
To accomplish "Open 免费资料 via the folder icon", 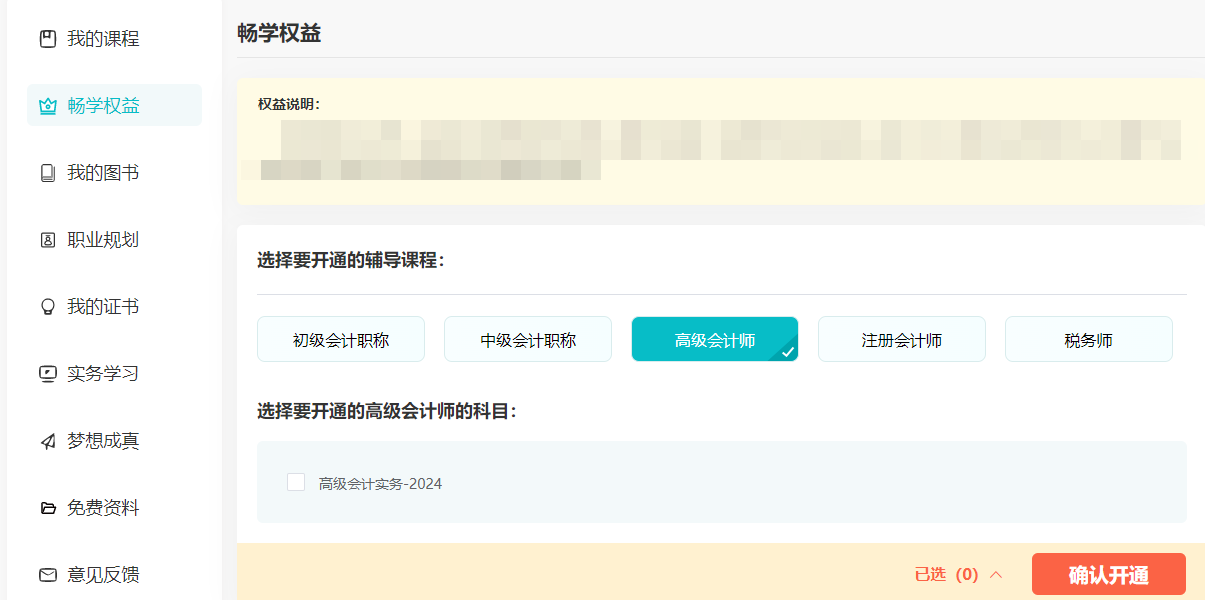I will tap(46, 507).
